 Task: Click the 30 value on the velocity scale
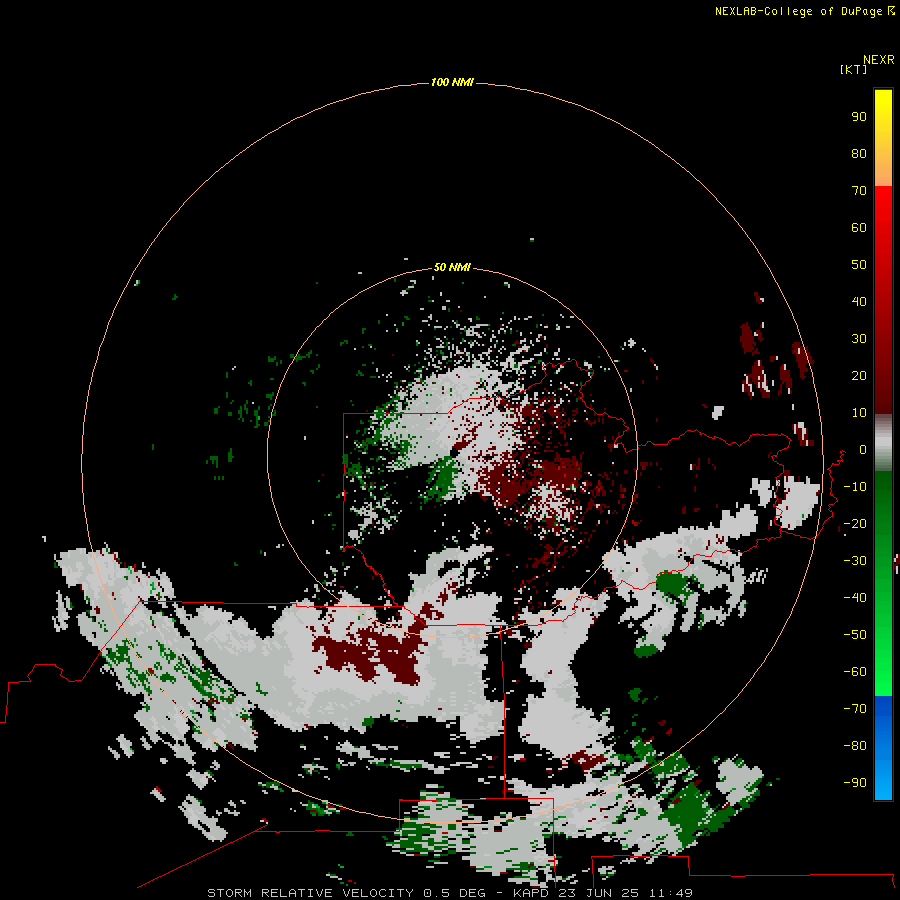pyautogui.click(x=859, y=339)
